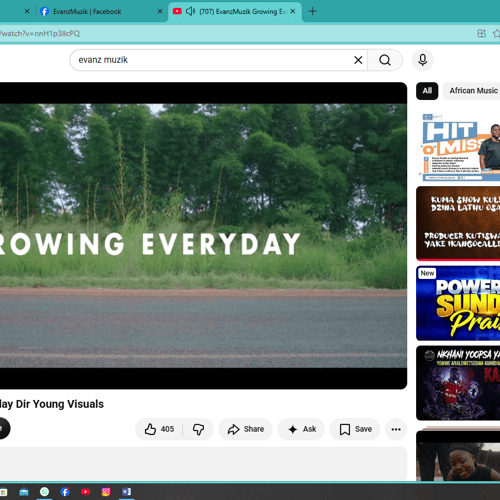Click the video title Dir Young Visuals
Viewport: 500px width, 500px height.
52,404
